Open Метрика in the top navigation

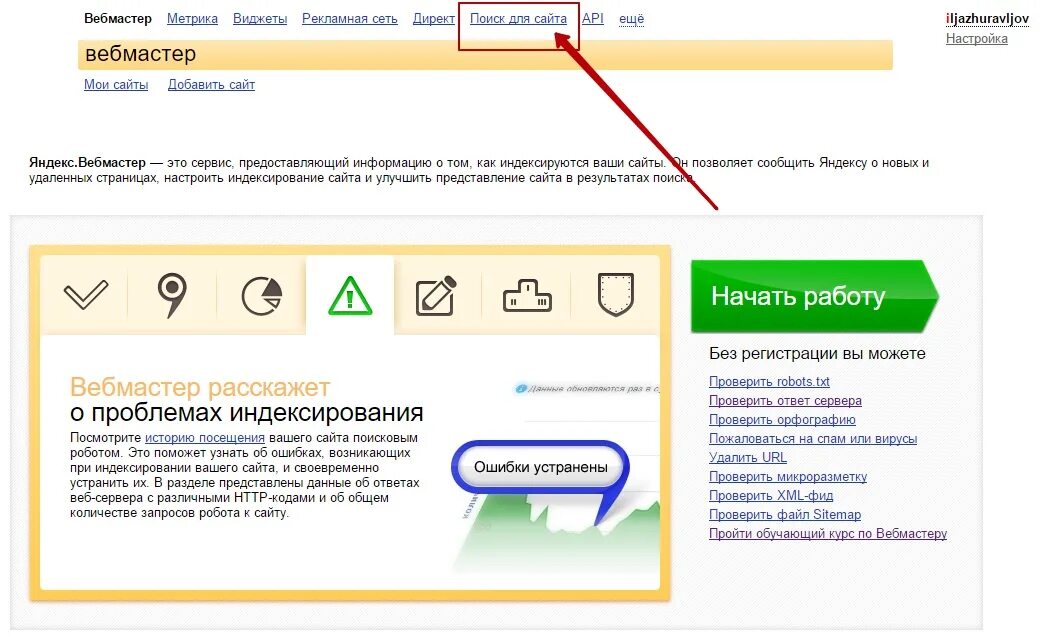(x=192, y=19)
